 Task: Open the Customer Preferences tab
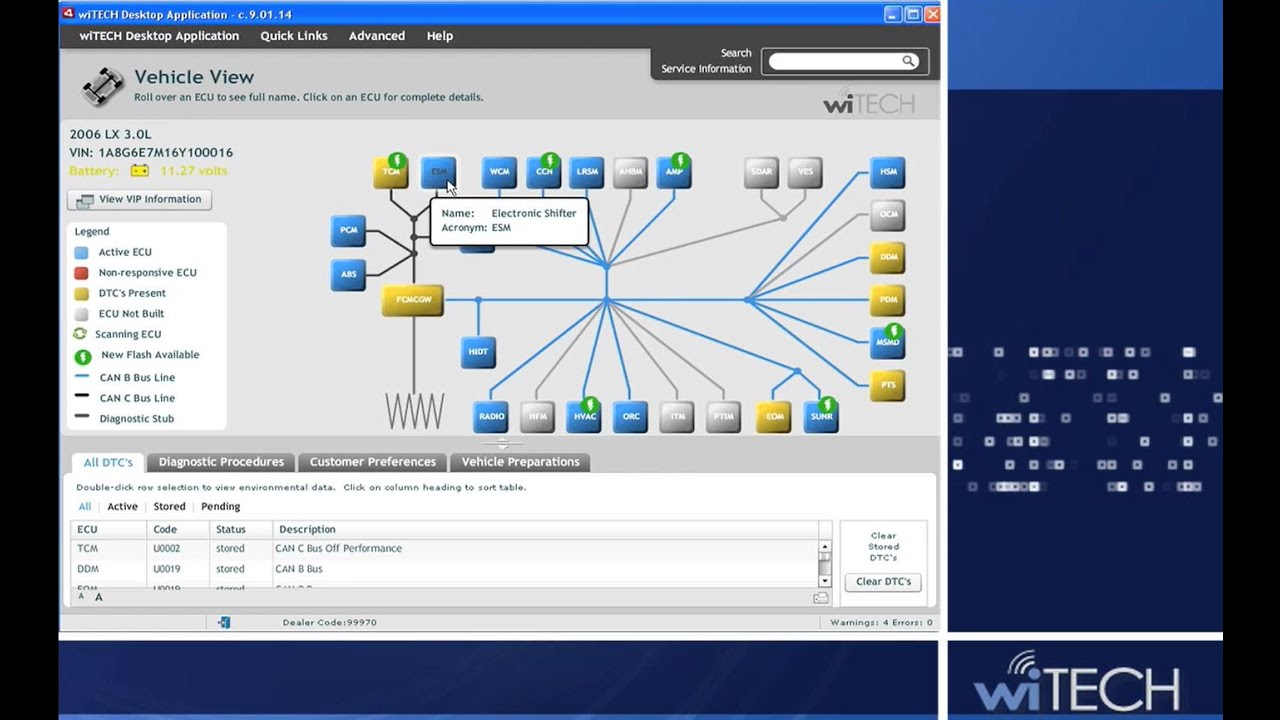tap(373, 462)
